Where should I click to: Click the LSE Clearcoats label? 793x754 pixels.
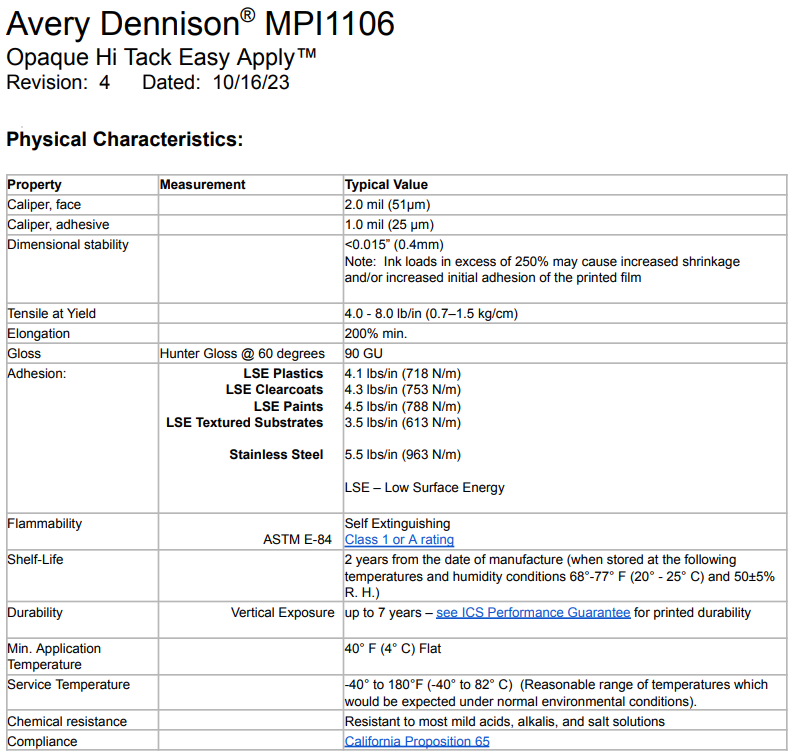pyautogui.click(x=275, y=390)
